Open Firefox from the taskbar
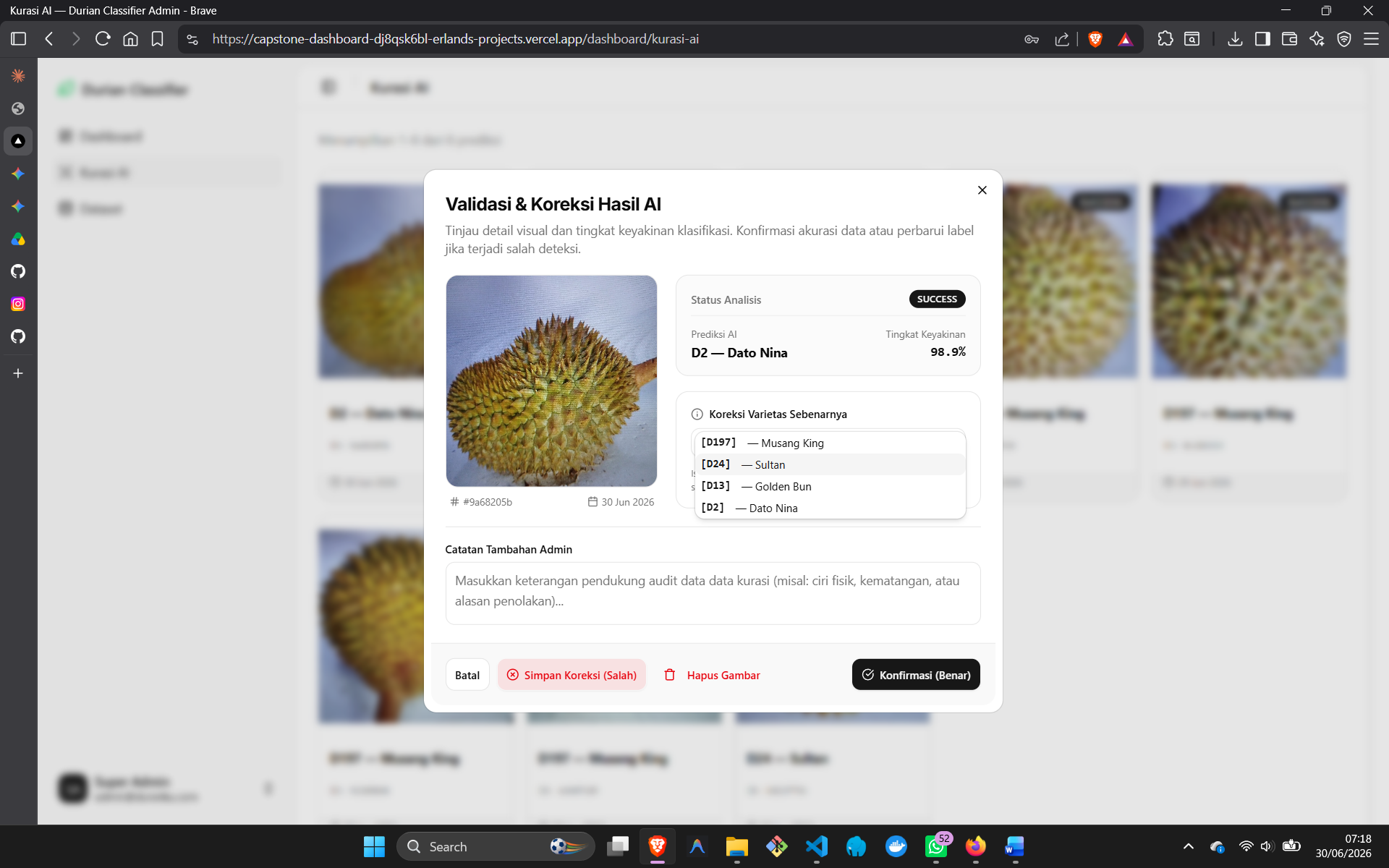Image resolution: width=1389 pixels, height=868 pixels. click(976, 846)
